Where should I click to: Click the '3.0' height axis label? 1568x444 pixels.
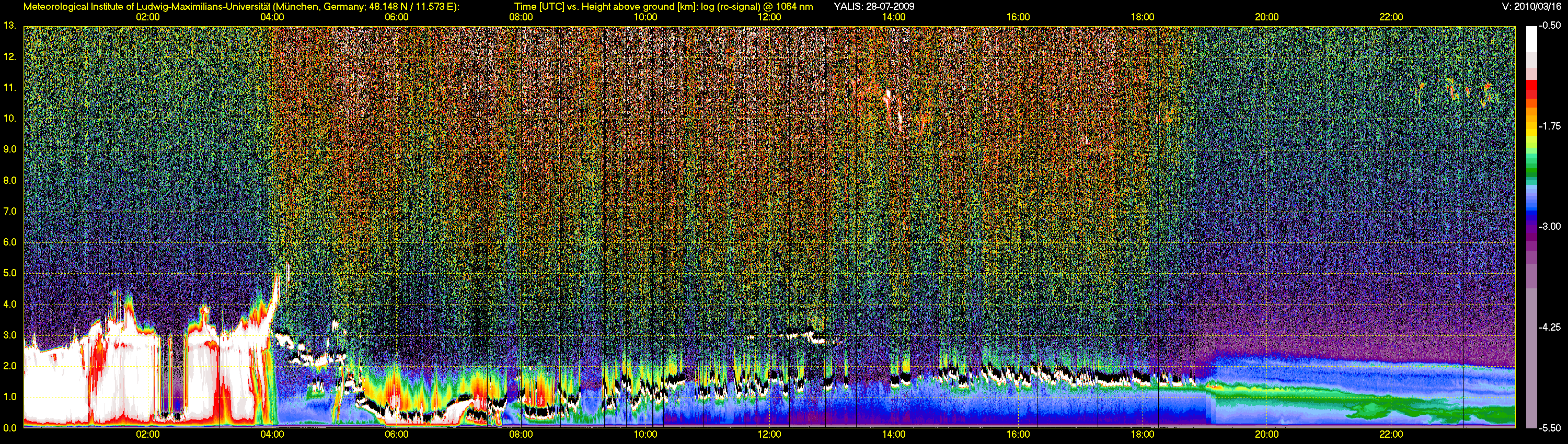[x=10, y=335]
